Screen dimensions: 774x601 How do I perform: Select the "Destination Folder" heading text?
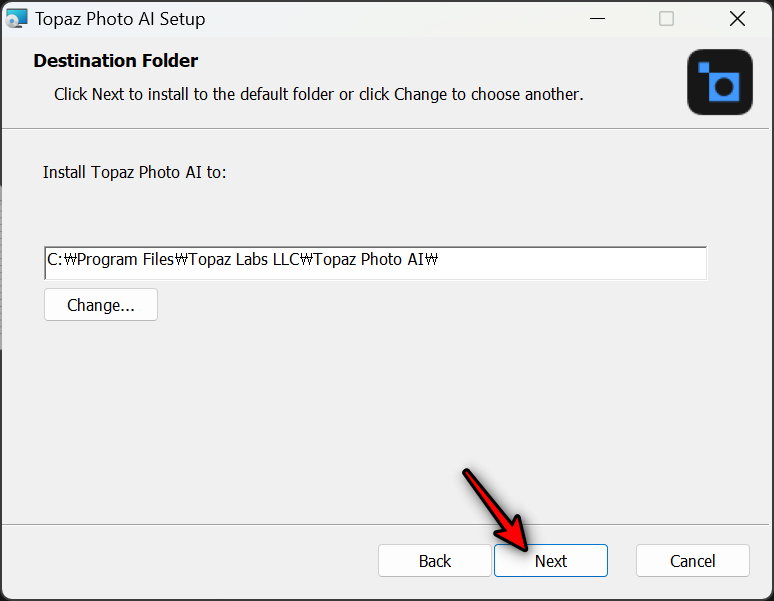click(x=116, y=61)
